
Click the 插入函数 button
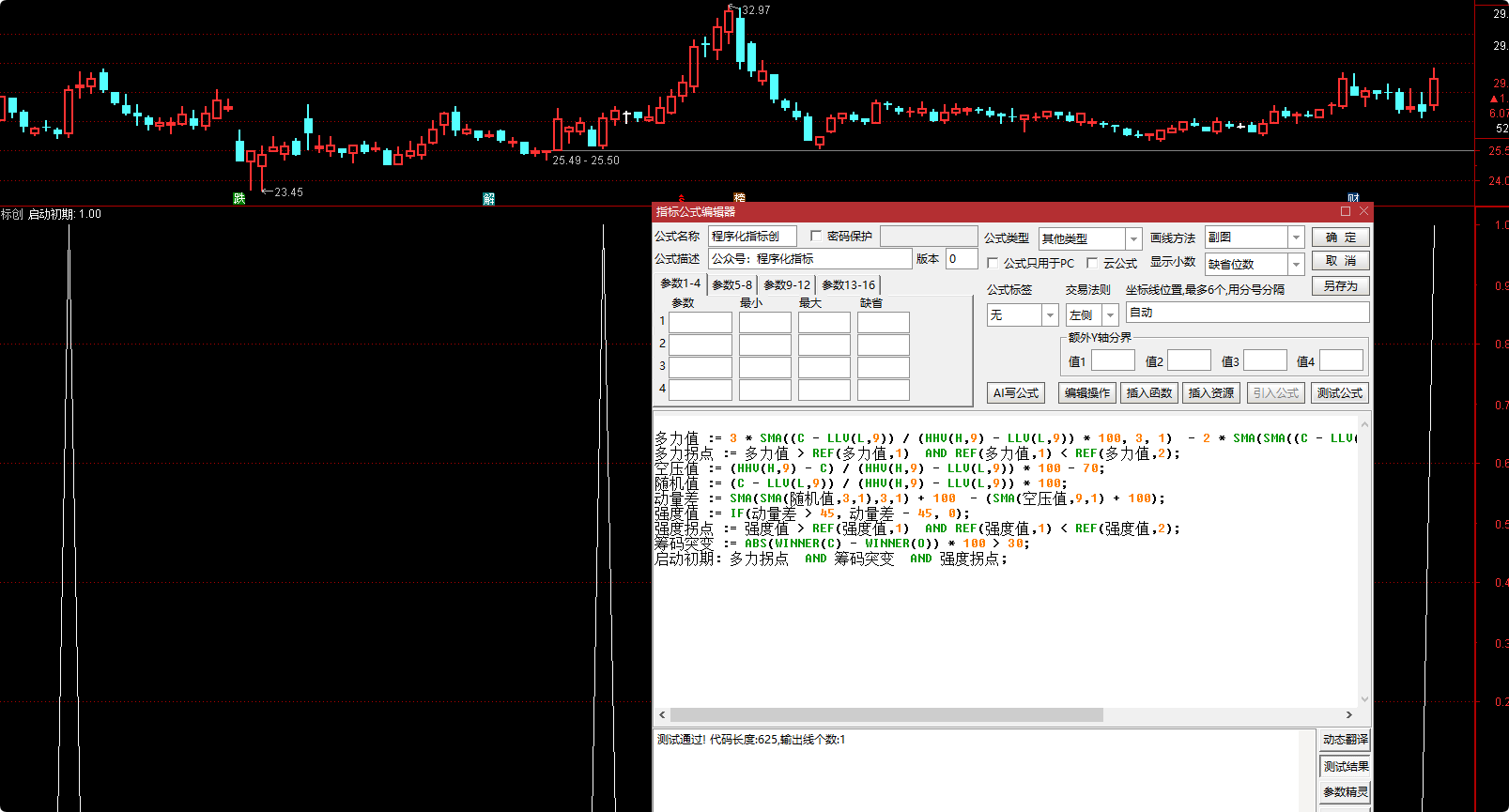(x=1148, y=393)
